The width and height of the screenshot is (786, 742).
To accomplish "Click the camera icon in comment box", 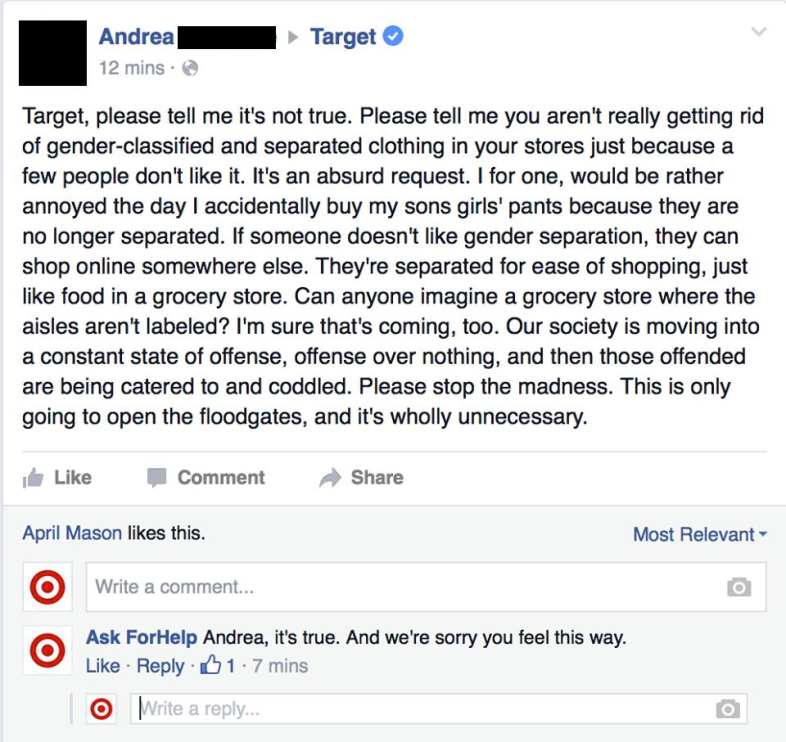I will click(739, 587).
